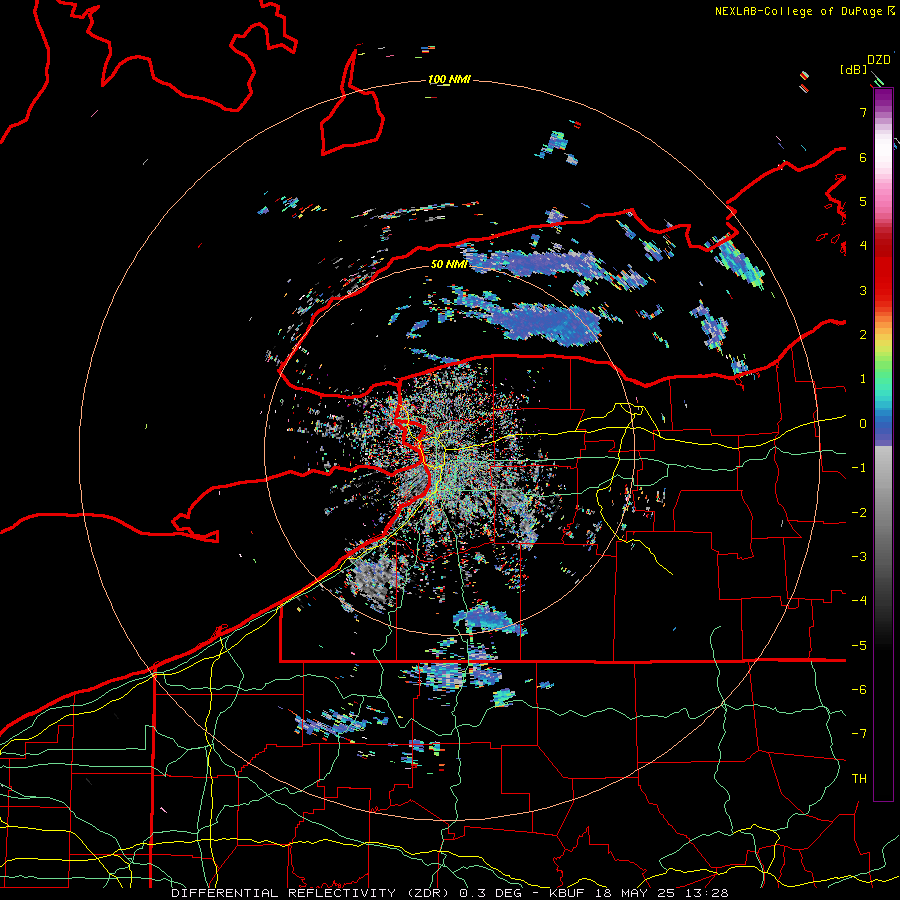Image resolution: width=900 pixels, height=900 pixels.
Task: Click the ZDR color scale bar
Action: 883,444
